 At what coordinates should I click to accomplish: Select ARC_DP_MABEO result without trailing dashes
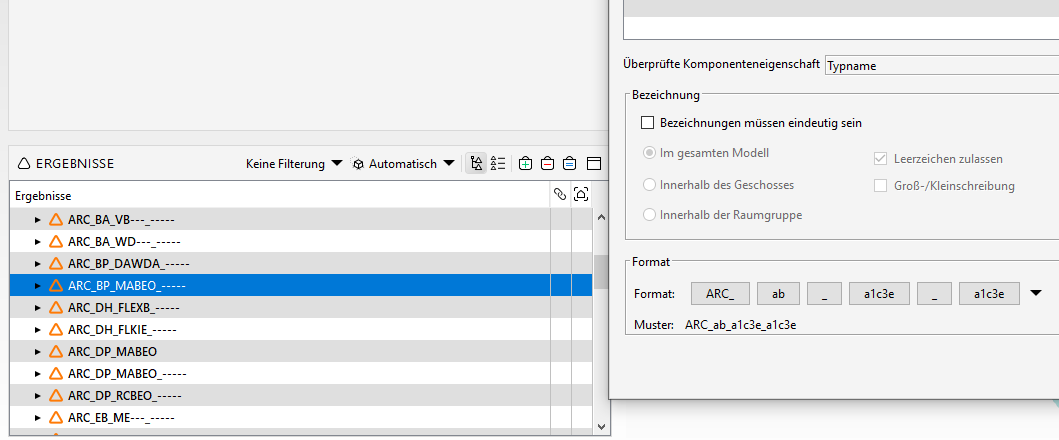[x=112, y=351]
